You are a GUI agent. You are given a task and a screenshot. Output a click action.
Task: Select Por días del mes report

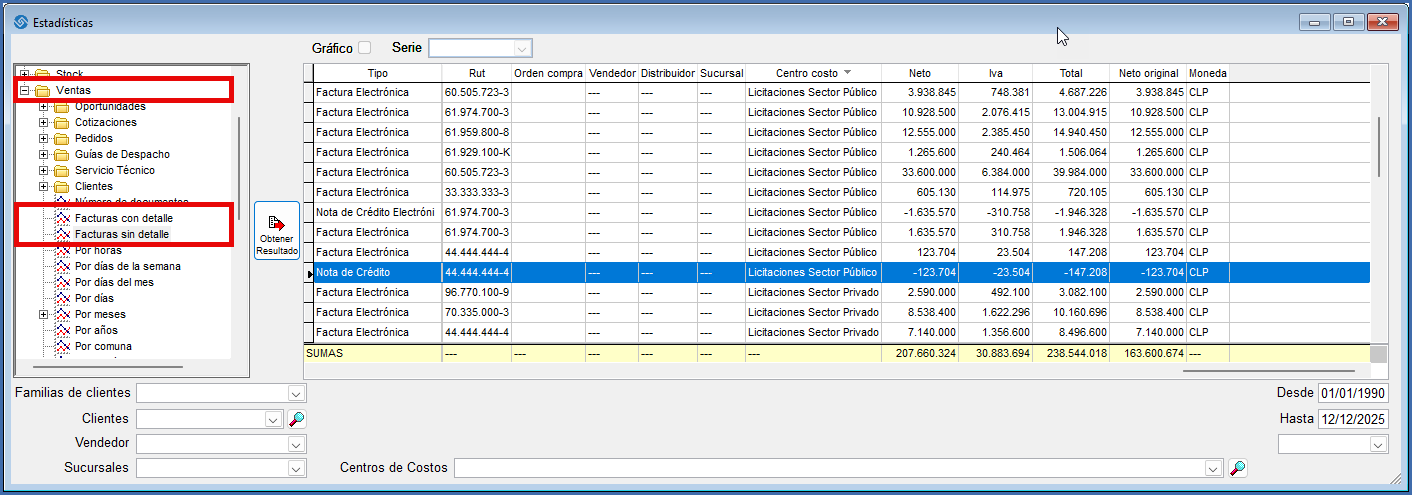114,282
